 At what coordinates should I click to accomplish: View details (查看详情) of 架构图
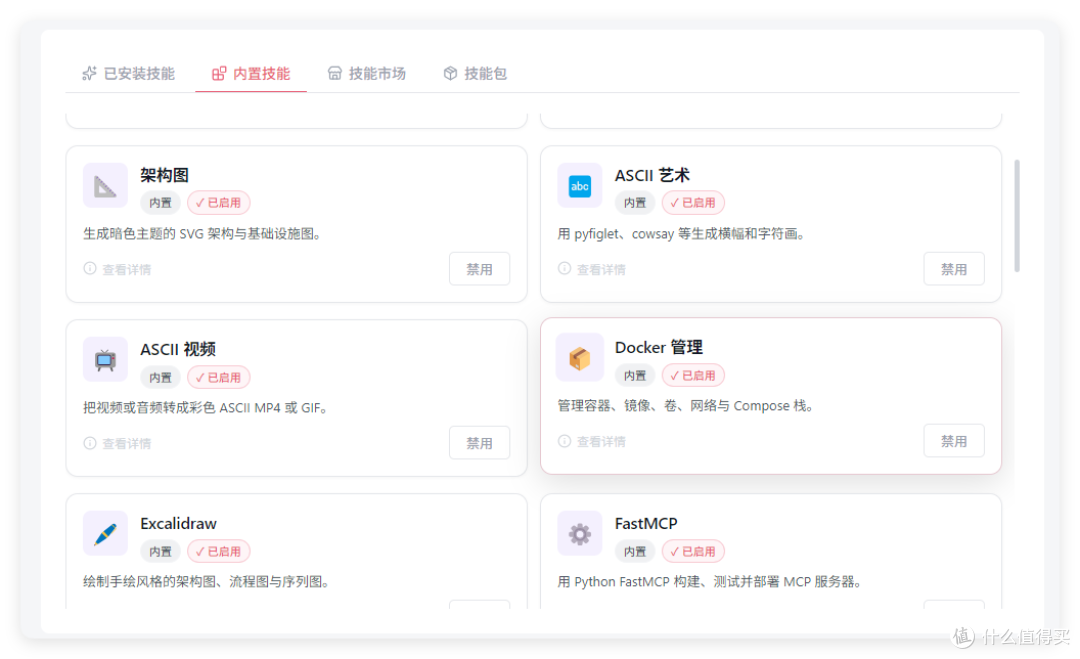click(x=118, y=269)
